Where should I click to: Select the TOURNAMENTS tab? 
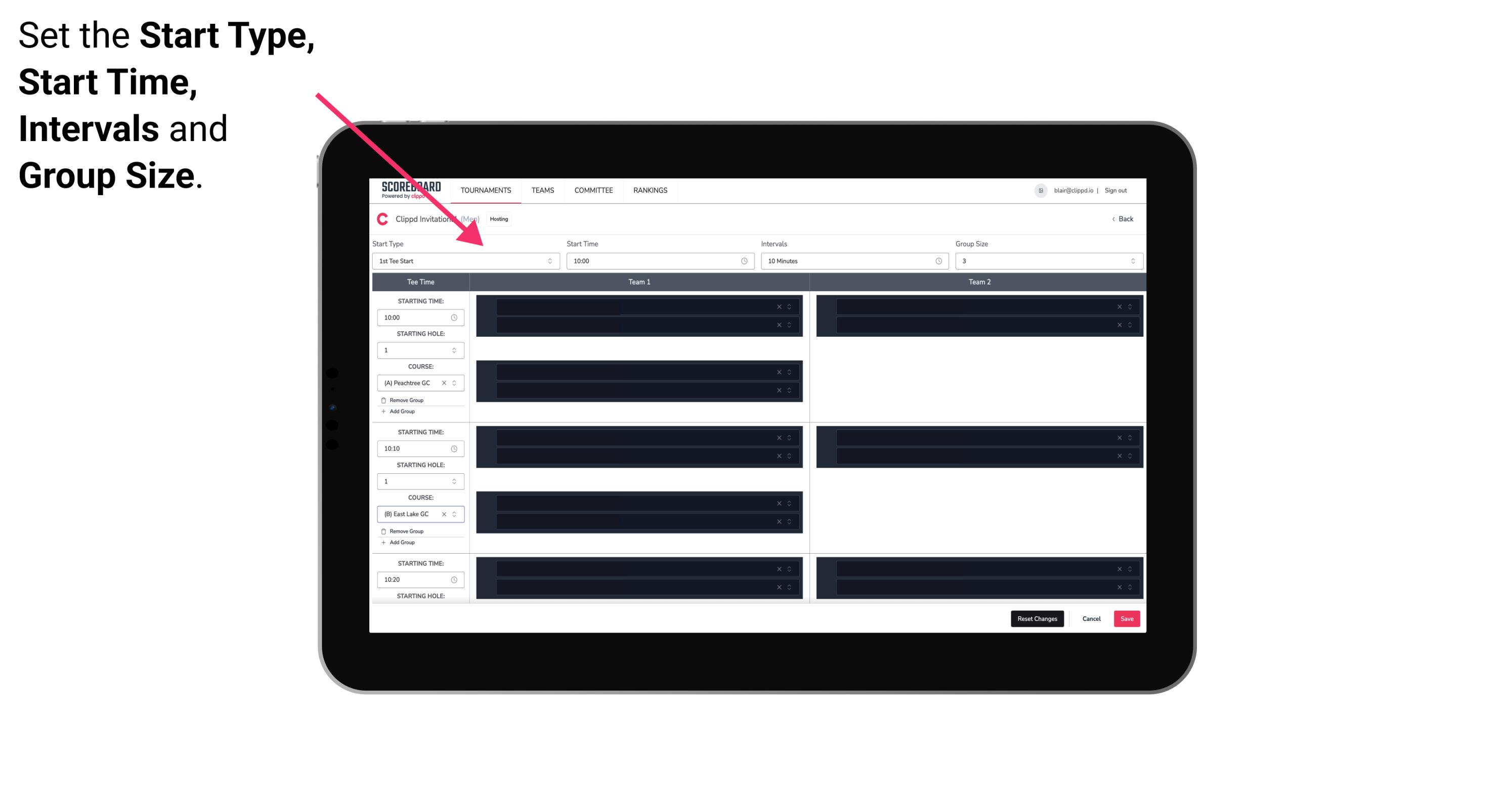(x=486, y=190)
